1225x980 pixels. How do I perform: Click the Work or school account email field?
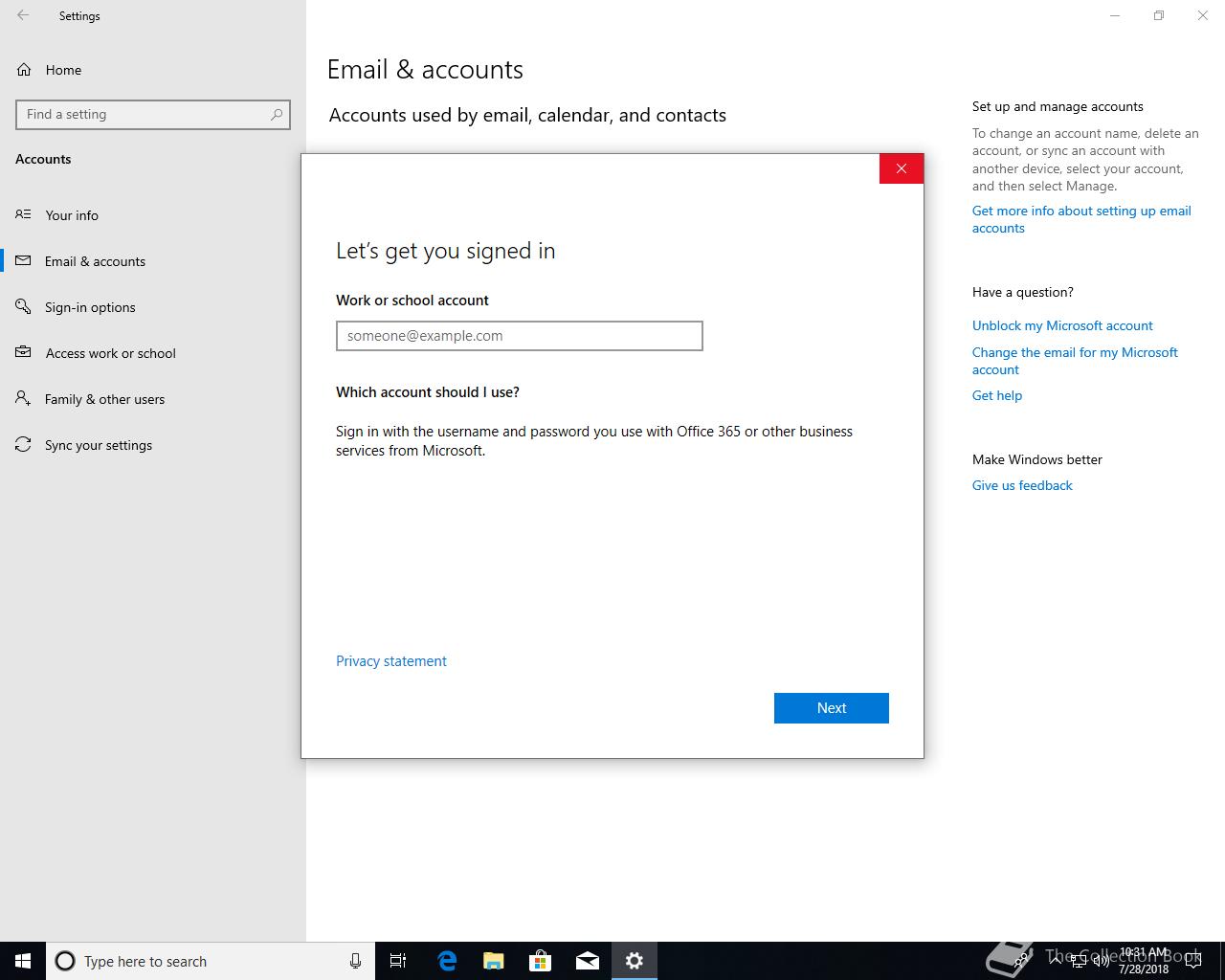[520, 336]
